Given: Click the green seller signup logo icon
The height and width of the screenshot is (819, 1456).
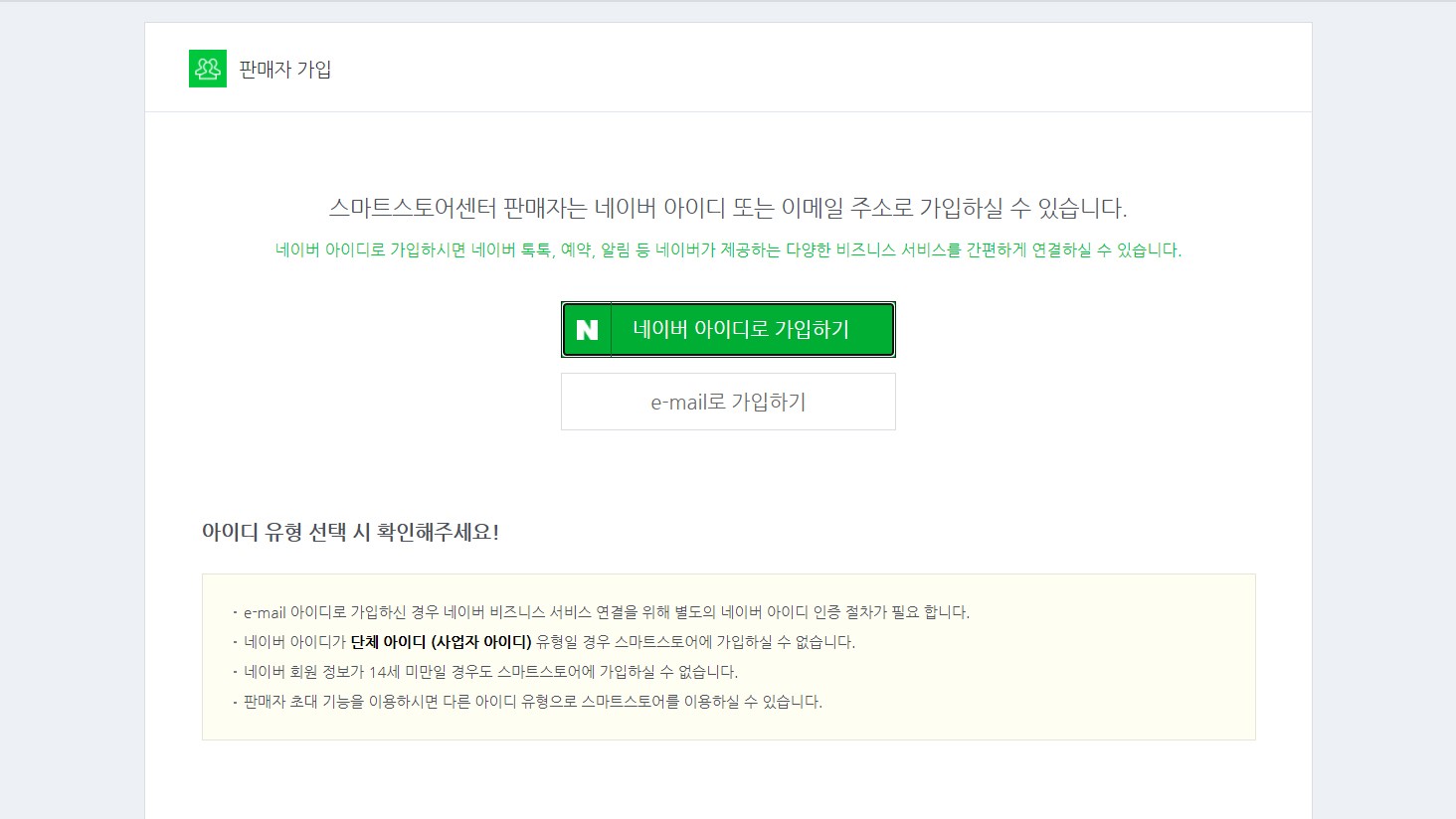Looking at the screenshot, I should pos(208,69).
